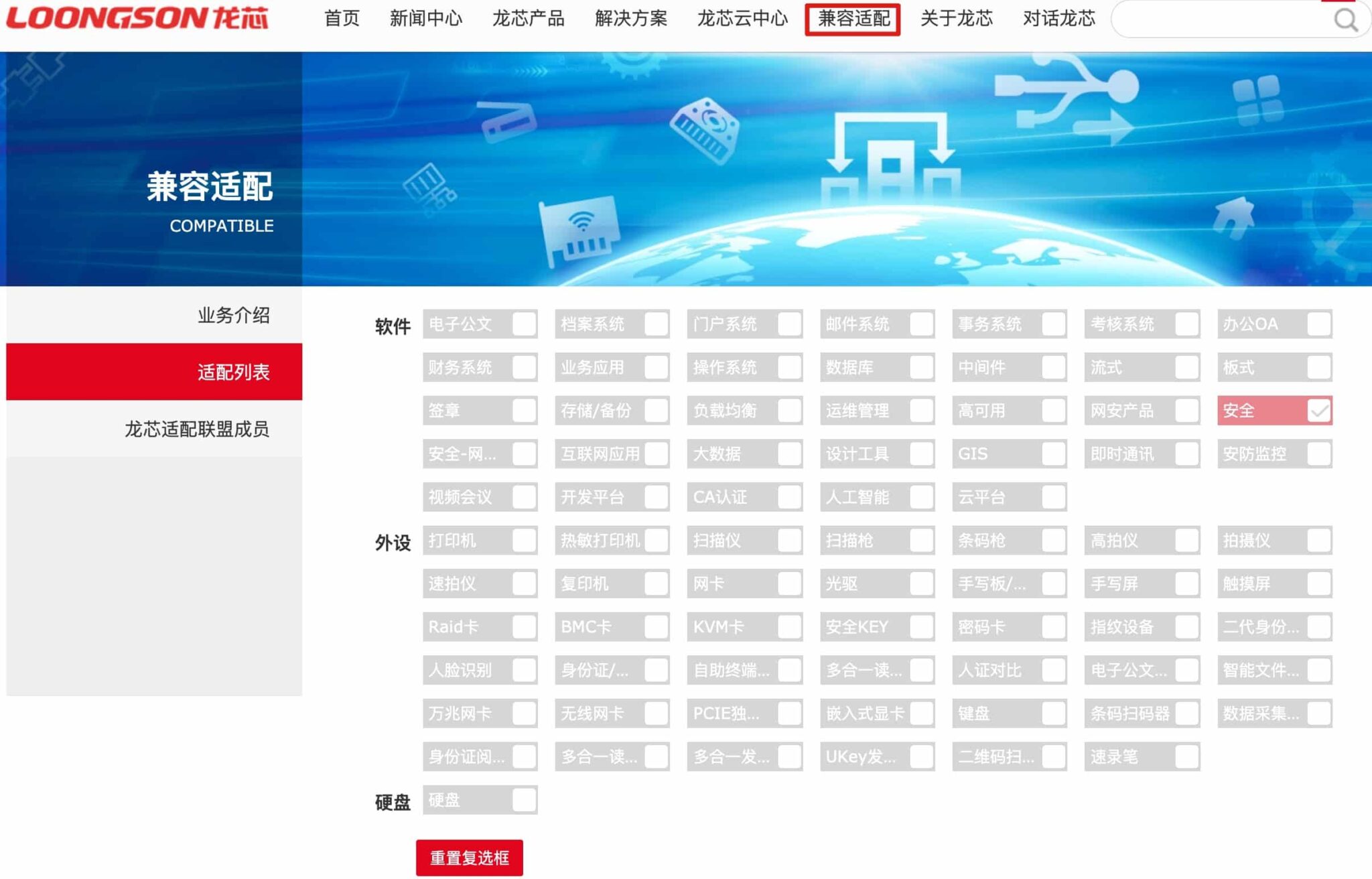Image resolution: width=1372 pixels, height=879 pixels.
Task: Go to 龙芯产品 in the top nav
Action: [x=528, y=19]
